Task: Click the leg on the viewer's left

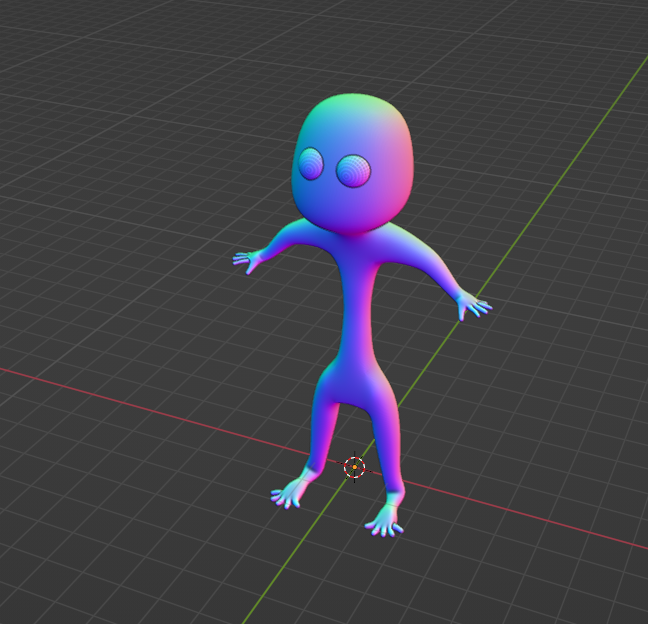Action: (324, 430)
